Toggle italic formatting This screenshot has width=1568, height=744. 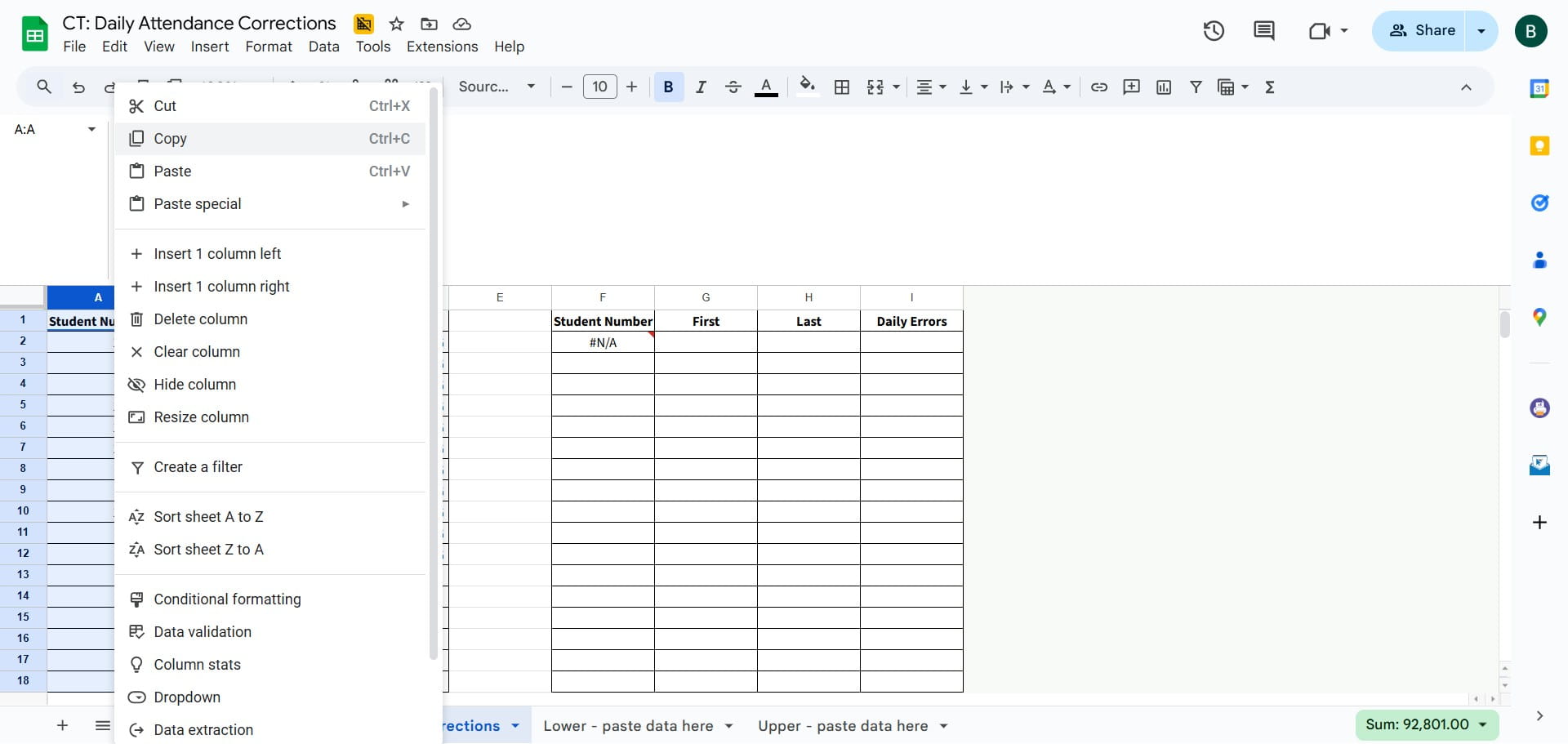pos(701,87)
